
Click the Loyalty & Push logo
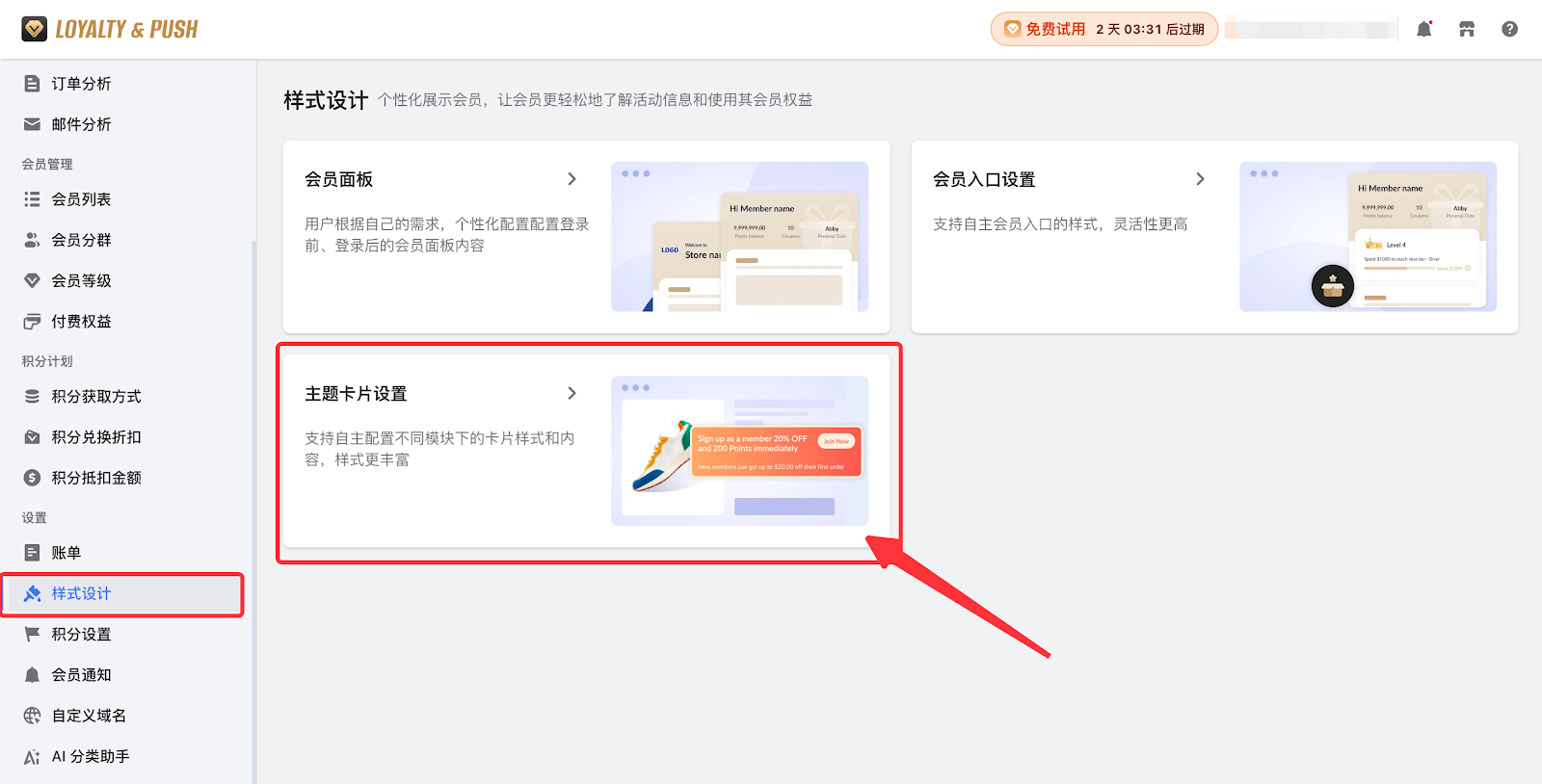110,29
